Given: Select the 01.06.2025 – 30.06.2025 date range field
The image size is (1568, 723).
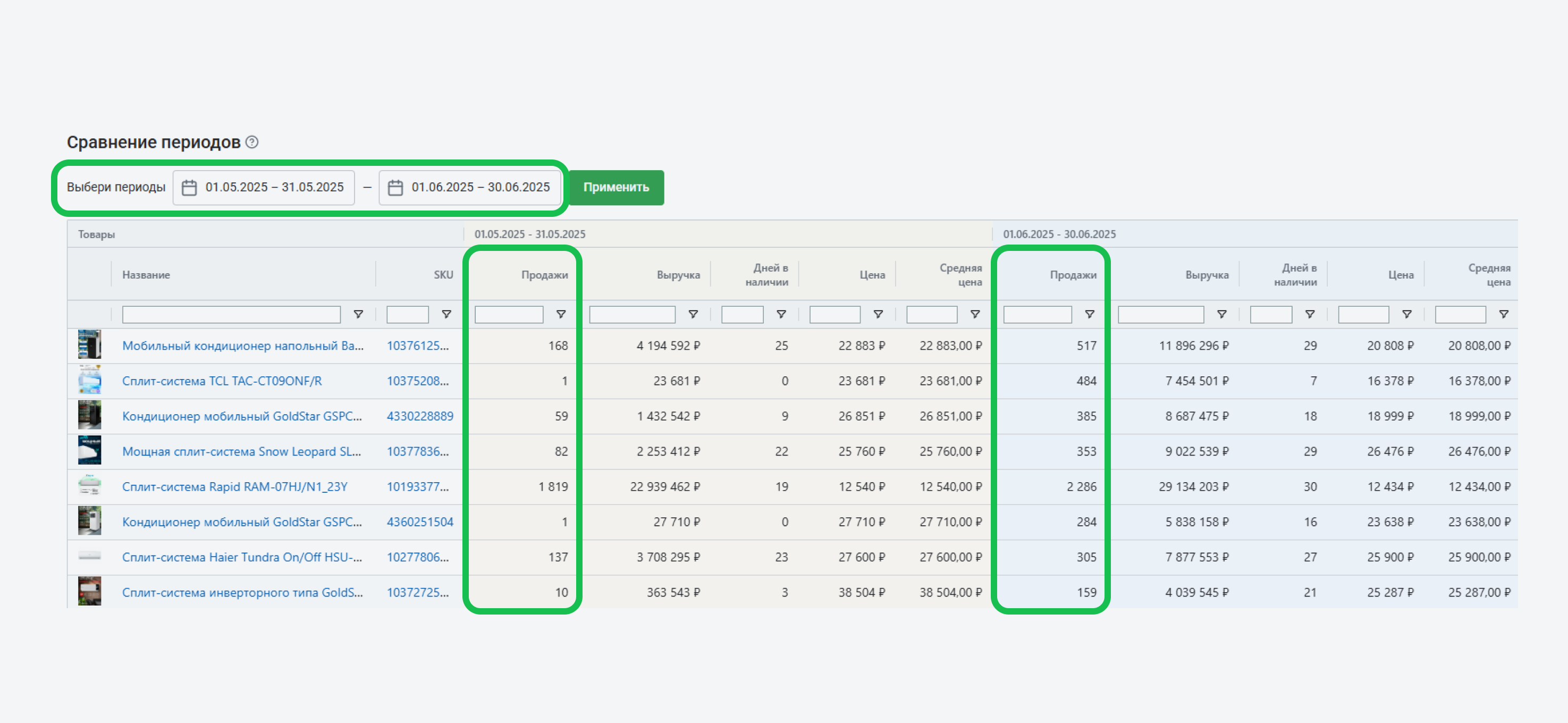Looking at the screenshot, I should coord(469,188).
